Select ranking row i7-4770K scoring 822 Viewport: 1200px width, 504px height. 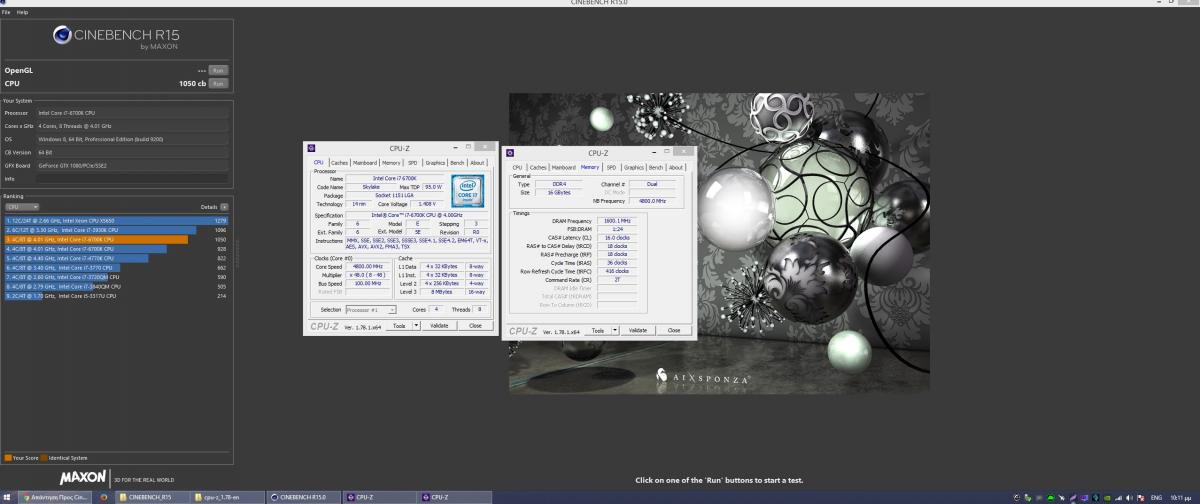(x=117, y=258)
